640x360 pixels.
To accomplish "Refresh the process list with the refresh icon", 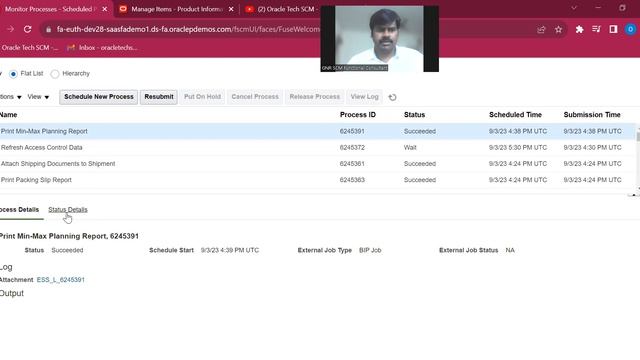I will coord(392,97).
